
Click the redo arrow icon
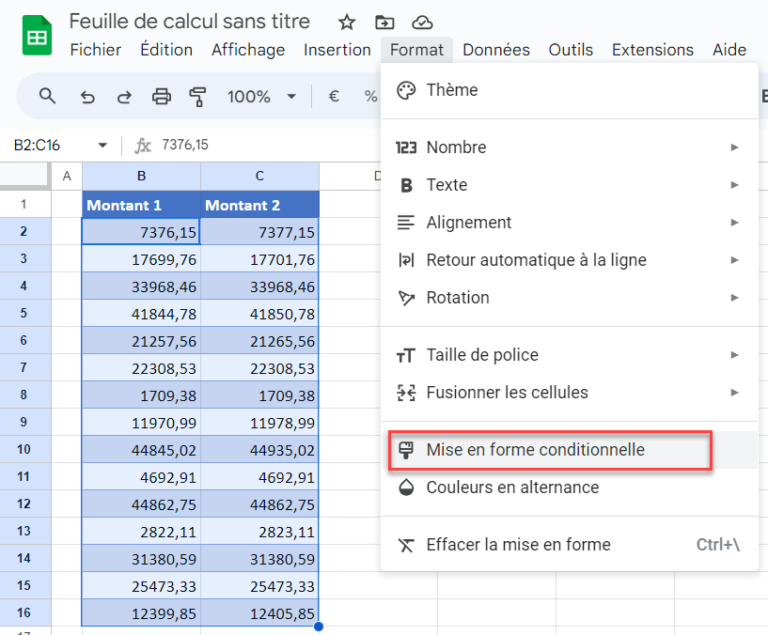[x=124, y=97]
